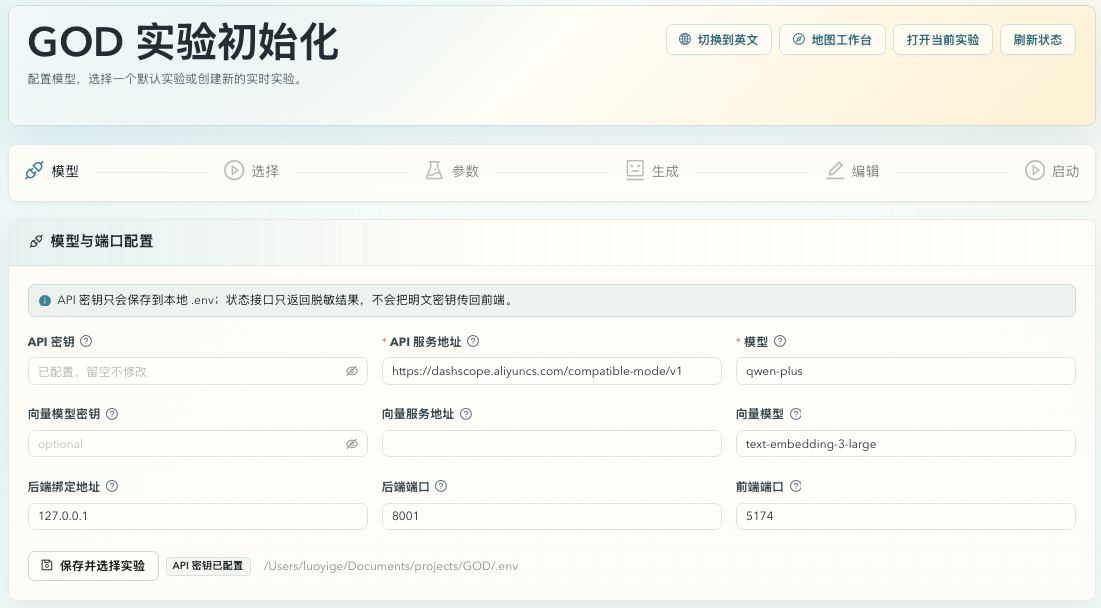
Task: Click the 模型与端口配置 section heading
Action: 102,242
